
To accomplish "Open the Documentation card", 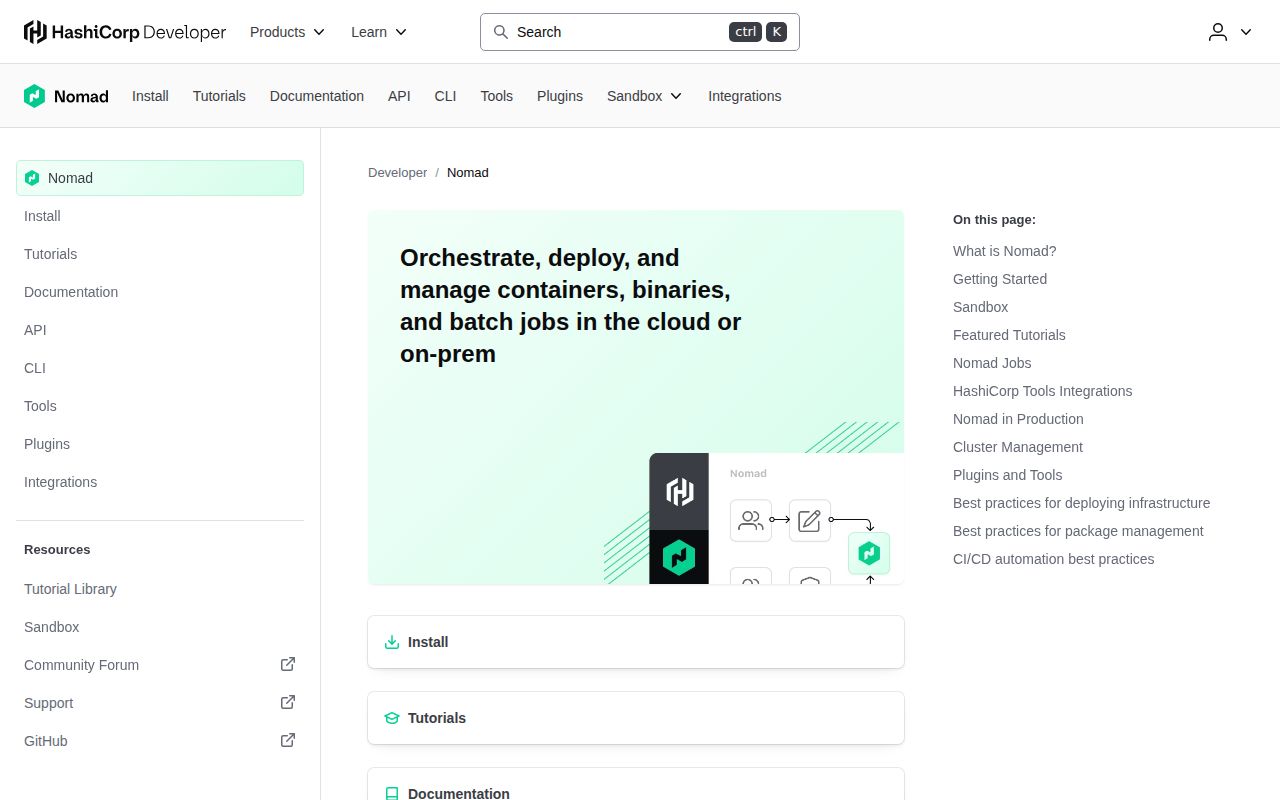I will pos(636,784).
